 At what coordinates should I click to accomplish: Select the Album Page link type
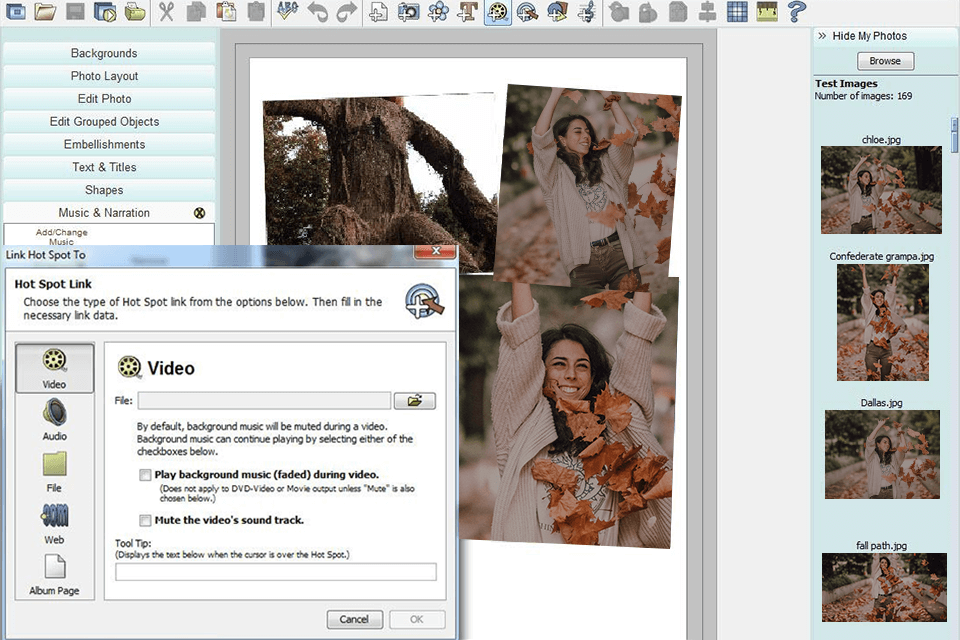click(54, 574)
